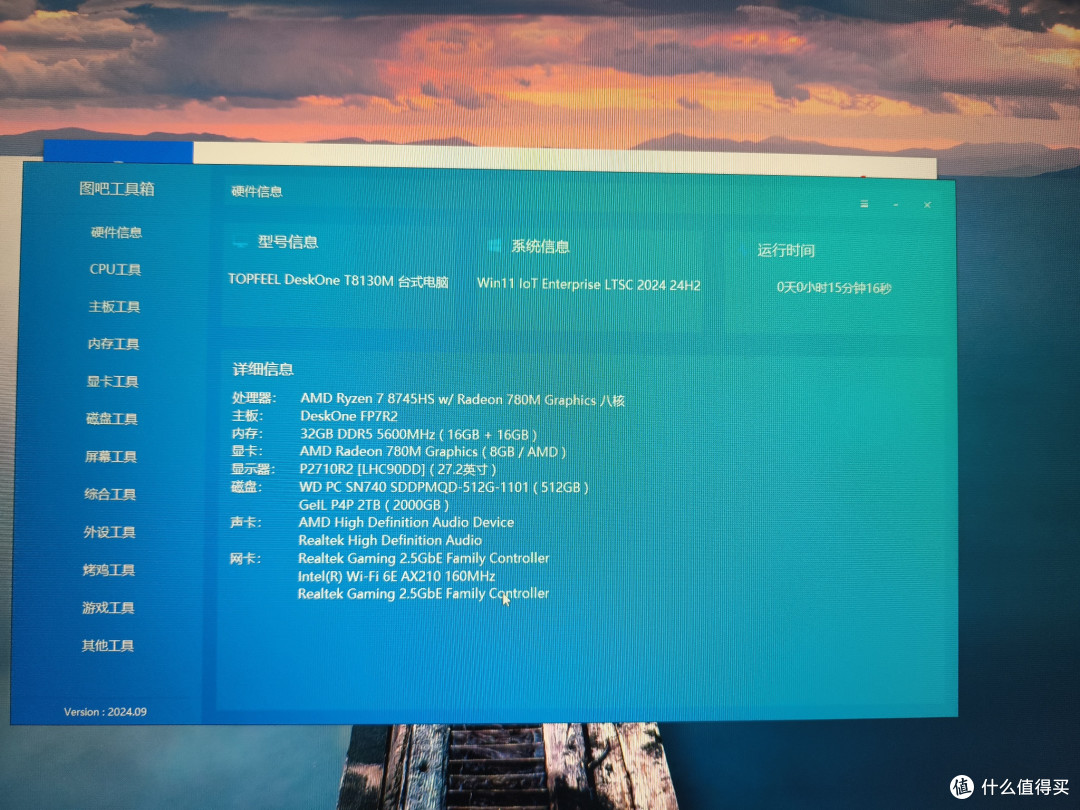Click AMD High Definition Audio Device line
This screenshot has width=1080, height=810.
click(406, 522)
